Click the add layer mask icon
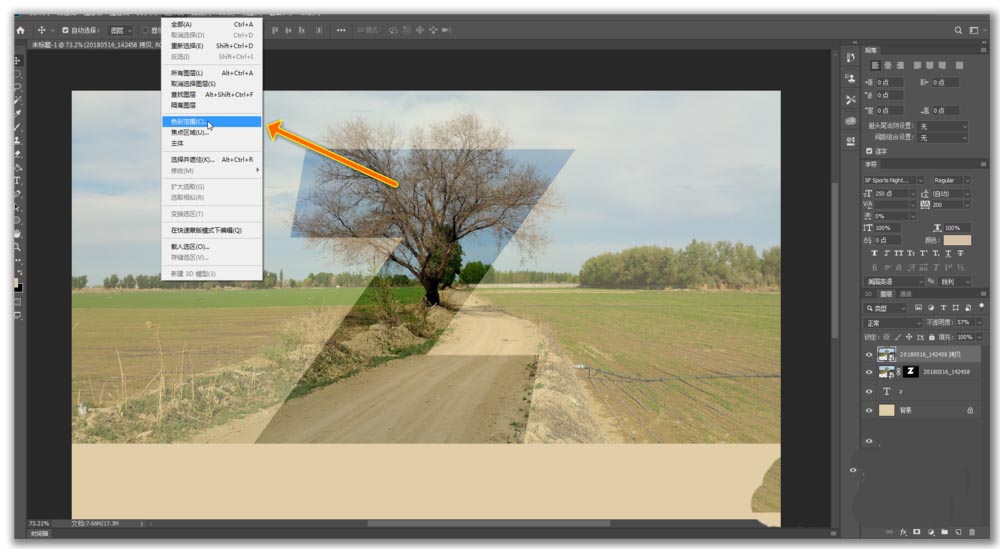 pos(916,532)
